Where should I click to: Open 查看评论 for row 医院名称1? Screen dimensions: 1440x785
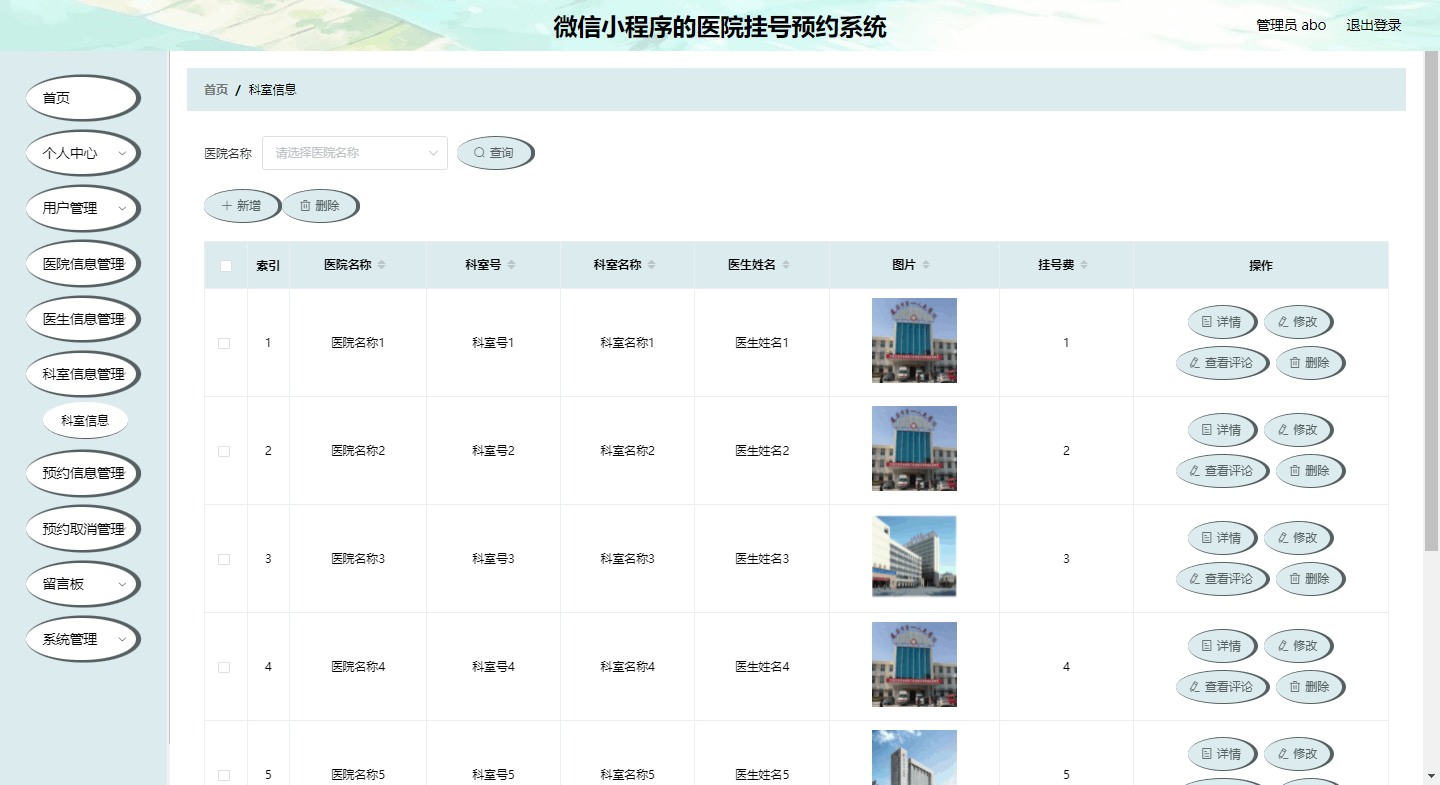click(1222, 363)
